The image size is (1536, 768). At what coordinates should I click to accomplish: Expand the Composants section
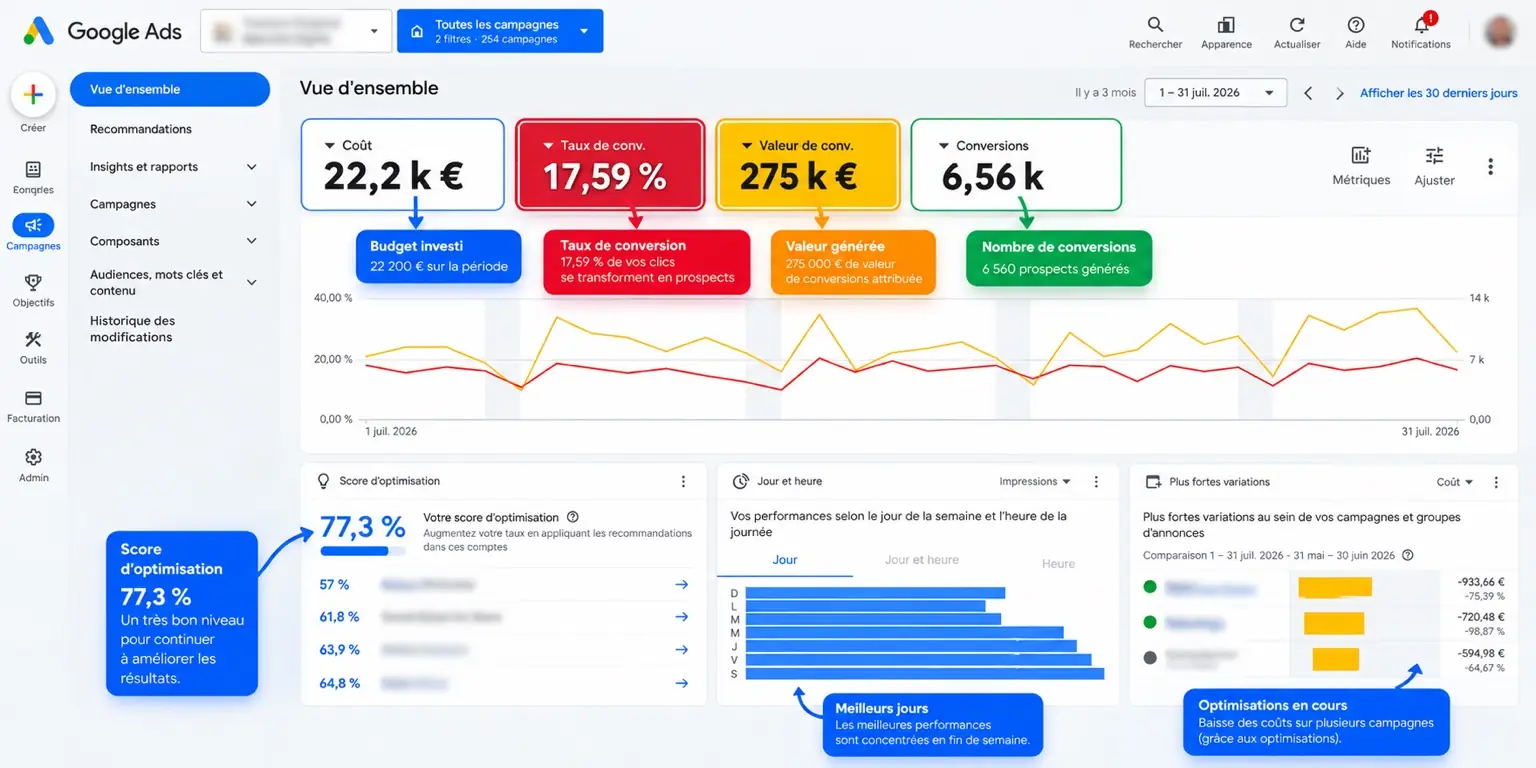[x=252, y=241]
